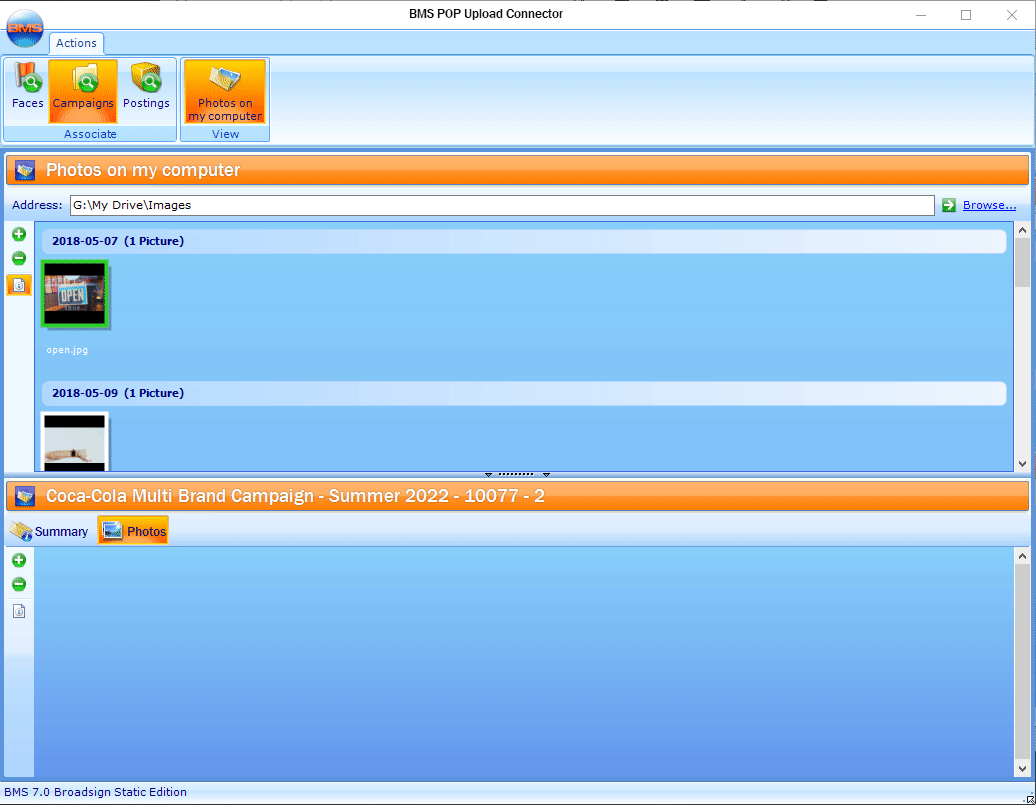Click the down arrow of campaign photos scrollbar
The height and width of the screenshot is (805, 1036).
pos(1022,769)
